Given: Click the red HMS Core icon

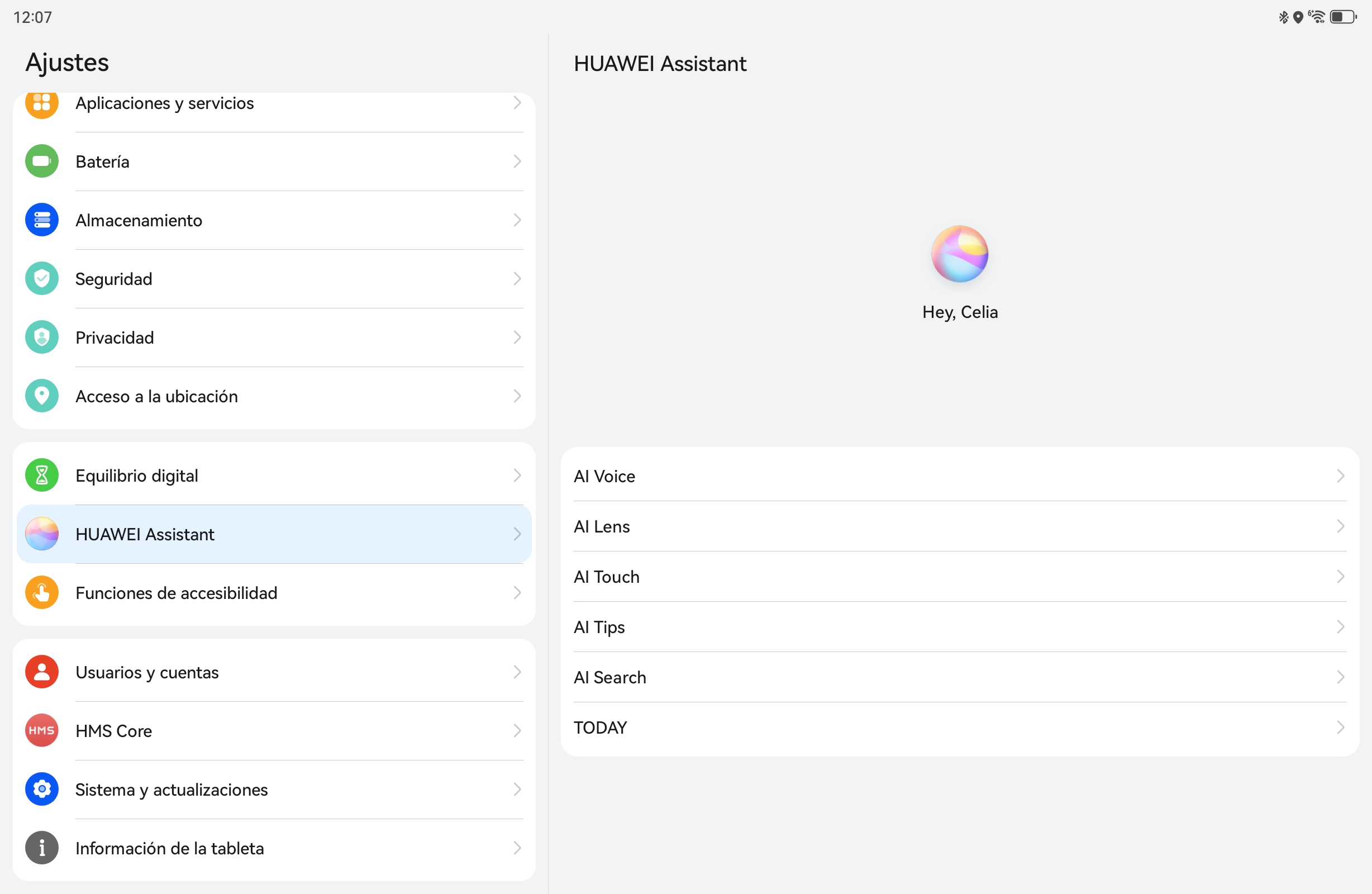Looking at the screenshot, I should 41,731.
